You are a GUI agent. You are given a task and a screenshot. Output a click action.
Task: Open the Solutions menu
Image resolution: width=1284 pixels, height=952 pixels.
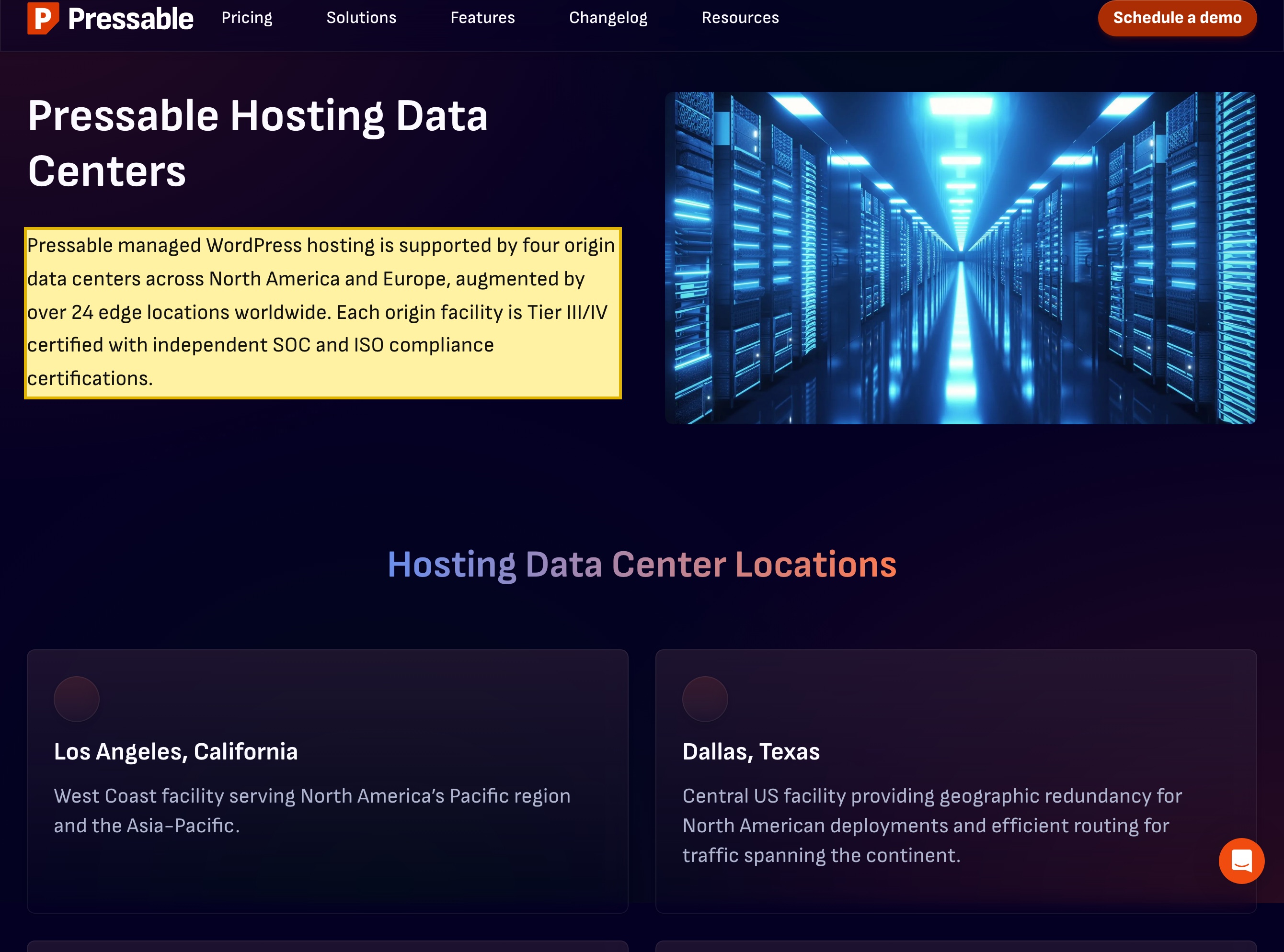362,18
